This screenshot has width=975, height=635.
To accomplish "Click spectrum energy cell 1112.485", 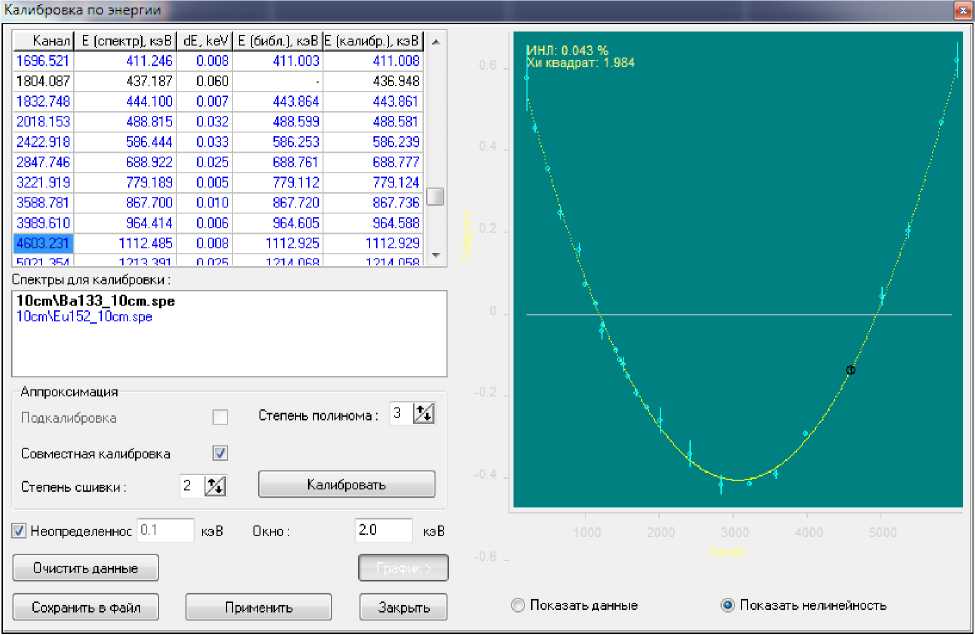I will tap(126, 243).
